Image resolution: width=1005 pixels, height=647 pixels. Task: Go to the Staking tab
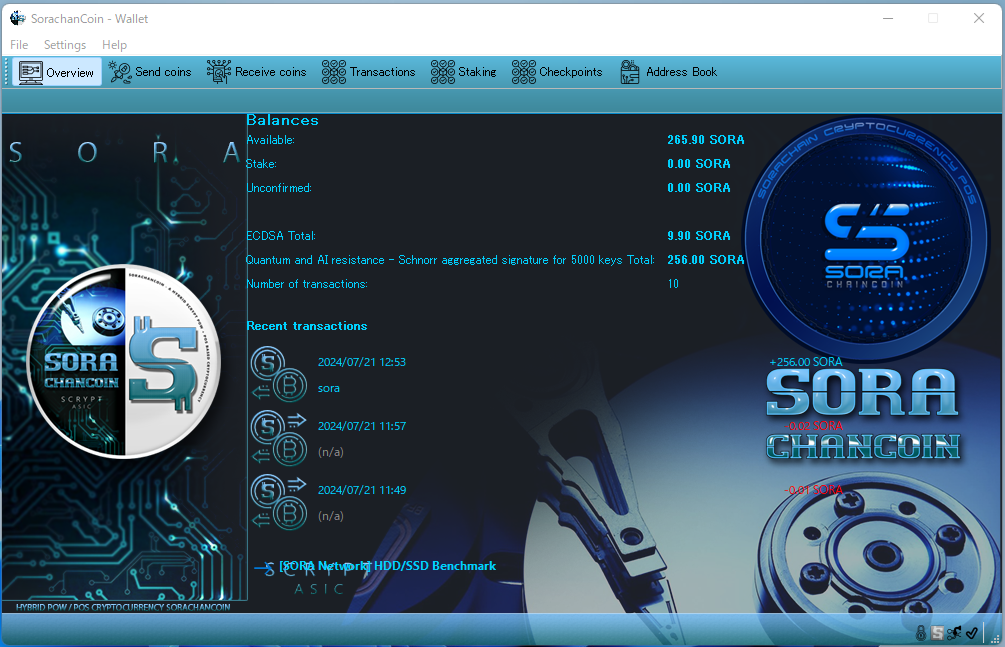(463, 72)
